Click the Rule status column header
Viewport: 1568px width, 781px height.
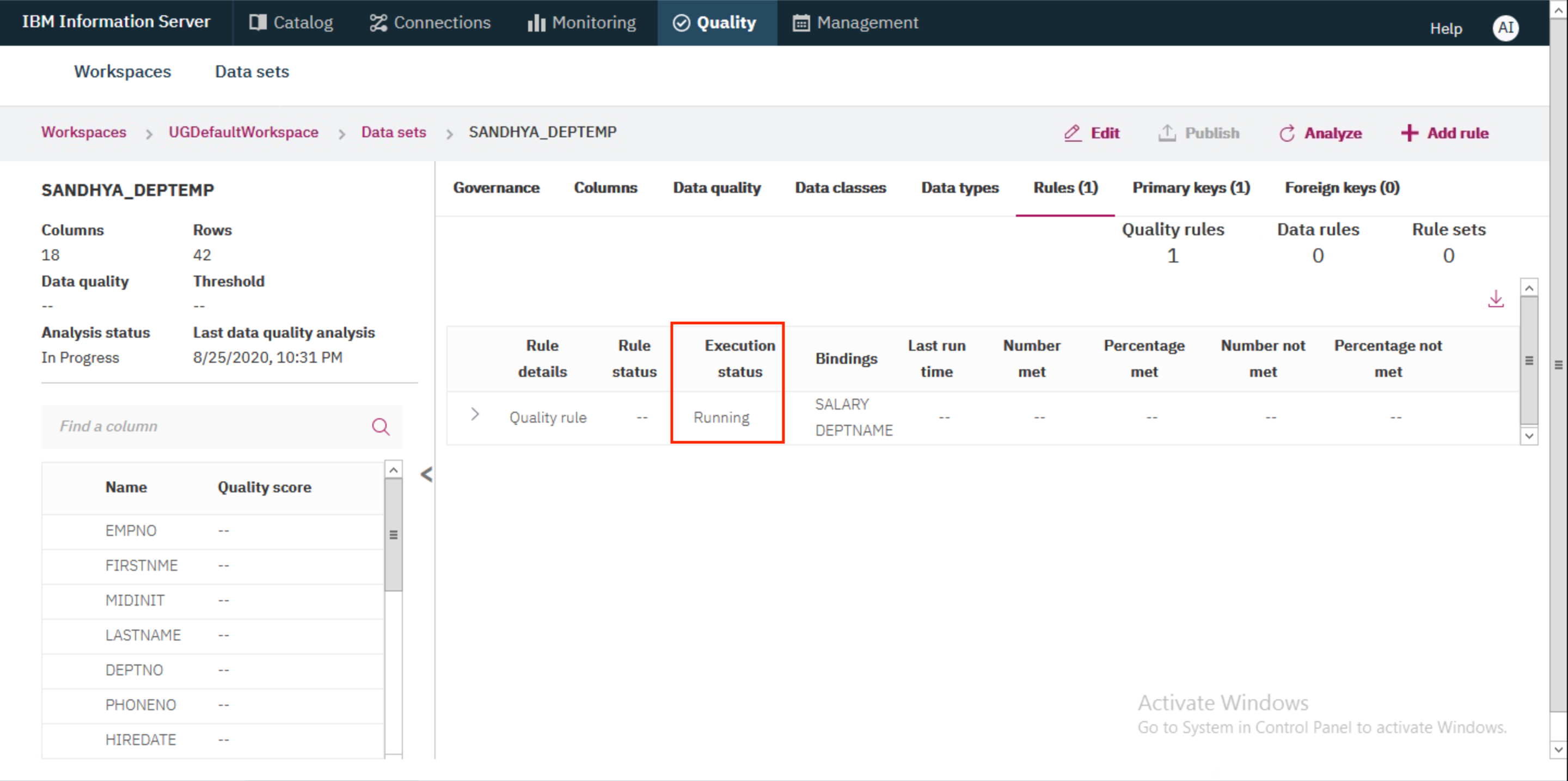634,358
